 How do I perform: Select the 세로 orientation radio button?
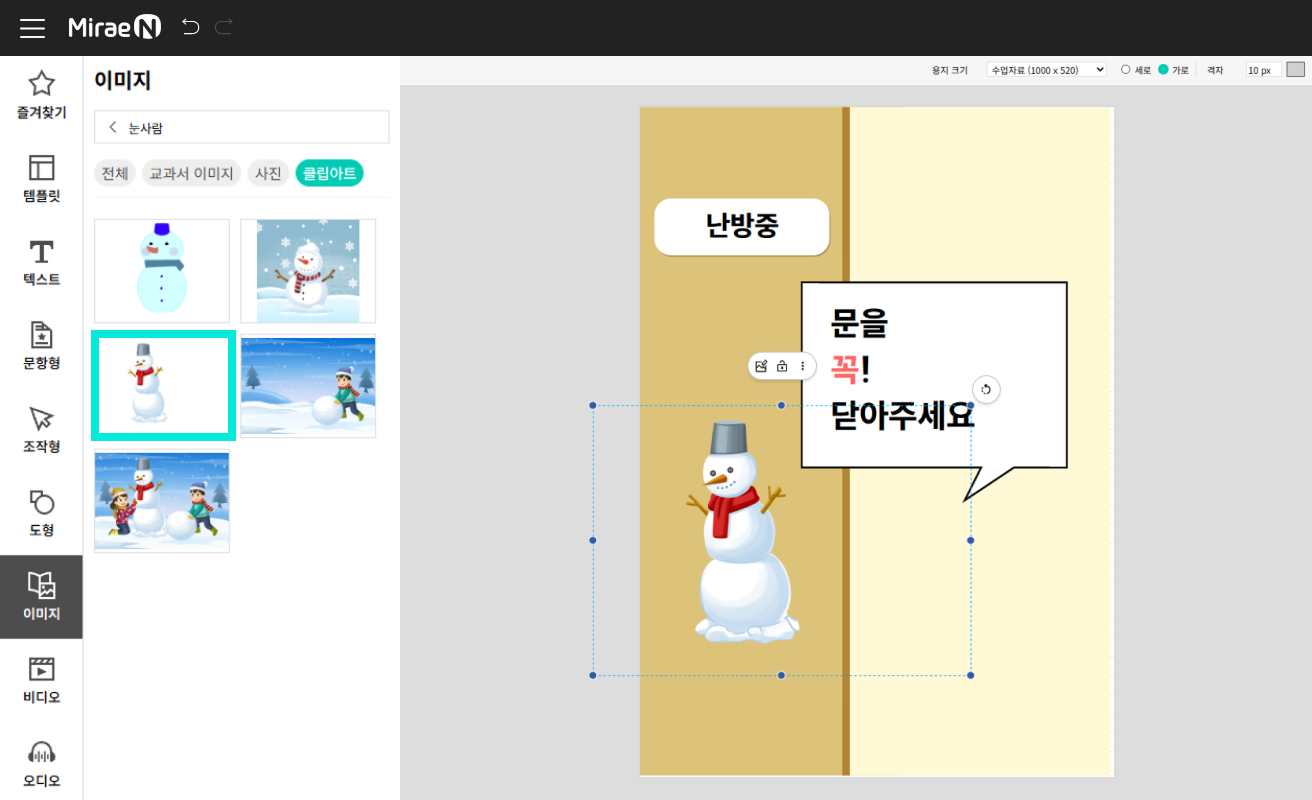tap(1126, 70)
